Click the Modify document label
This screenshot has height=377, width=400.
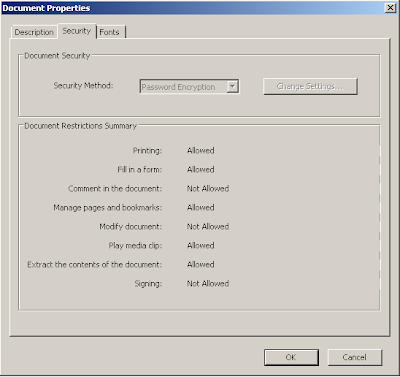[x=131, y=227]
